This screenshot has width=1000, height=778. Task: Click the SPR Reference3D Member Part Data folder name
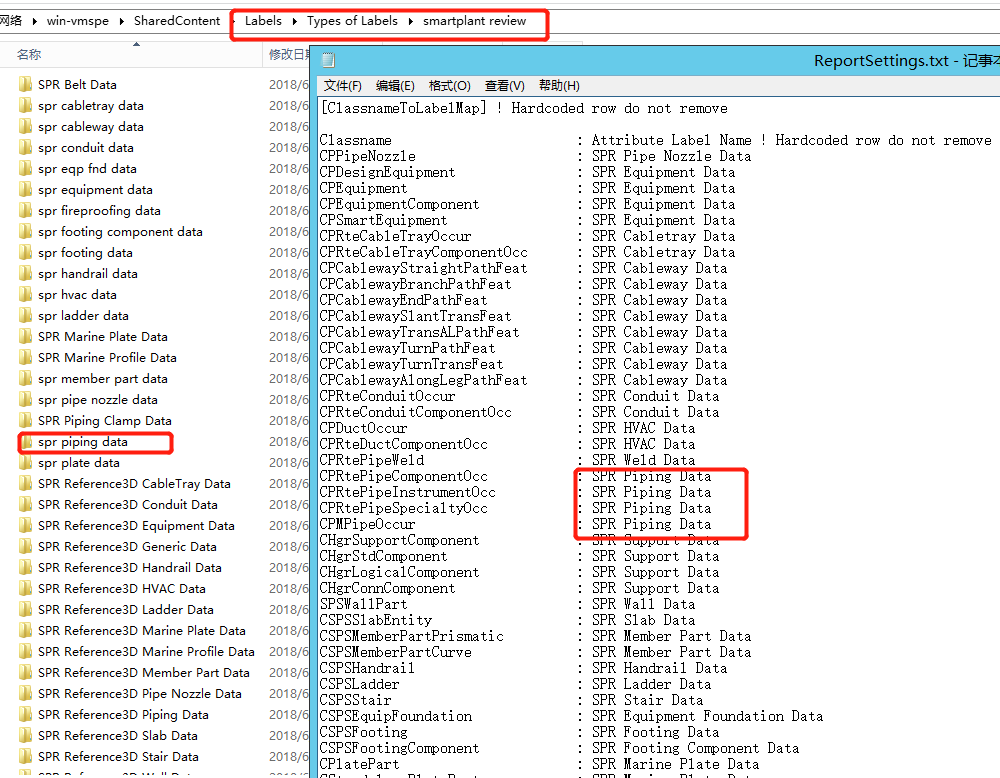(143, 673)
